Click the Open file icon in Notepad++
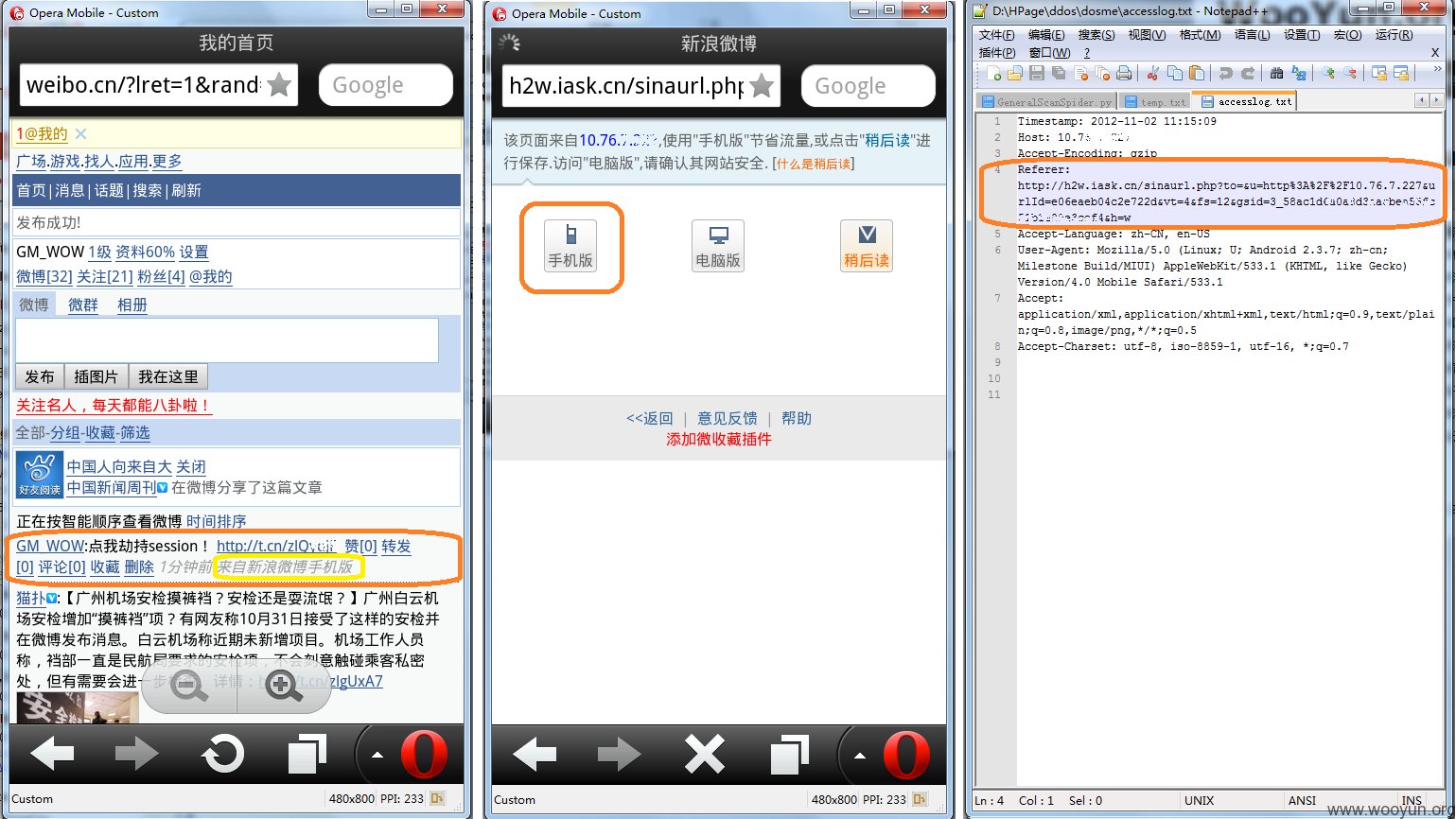 (1015, 73)
